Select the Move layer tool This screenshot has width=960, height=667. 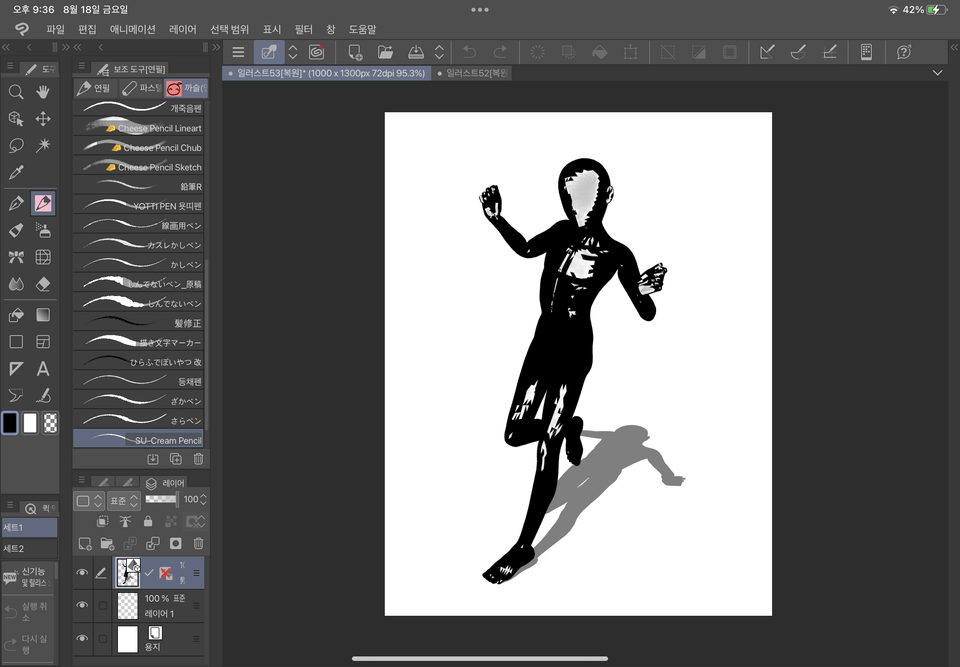[43, 119]
